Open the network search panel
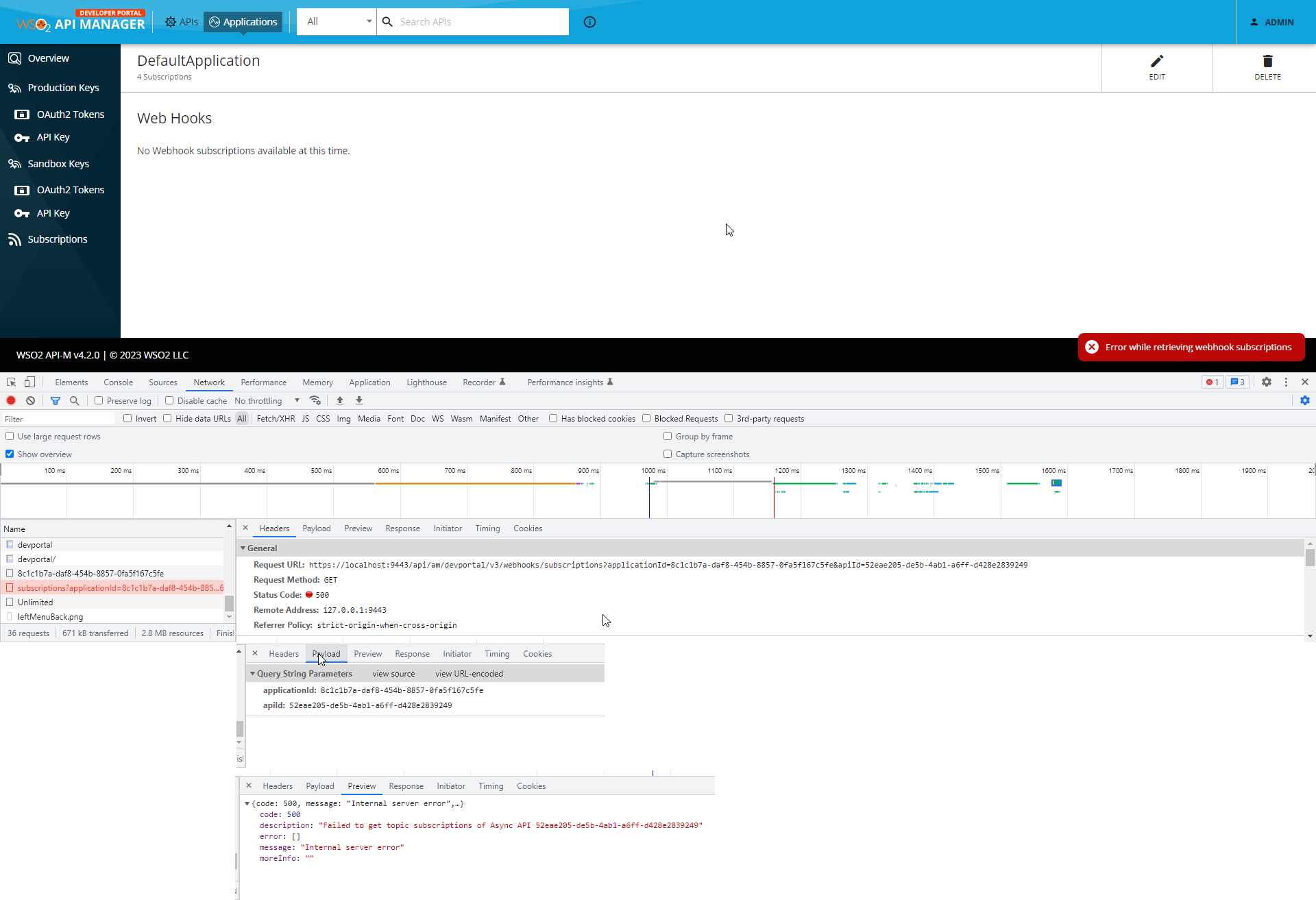The width and height of the screenshot is (1316, 900). coord(74,400)
